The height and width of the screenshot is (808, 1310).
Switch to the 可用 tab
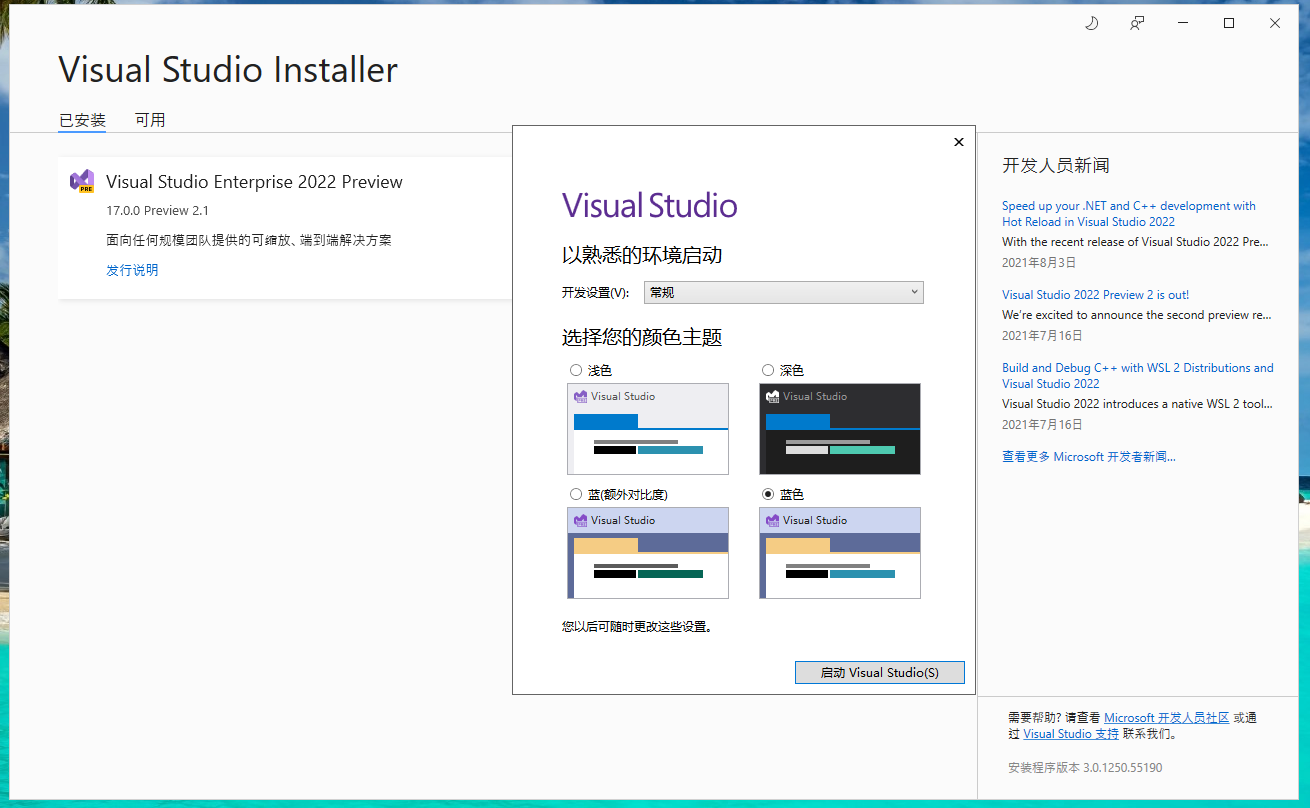(150, 120)
